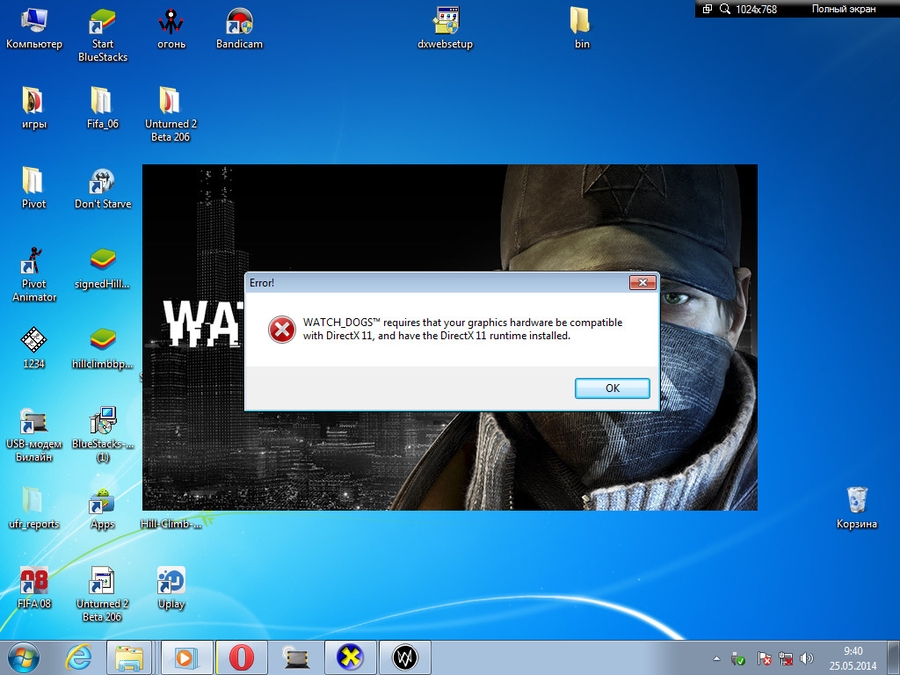Screen dimensions: 900x675
Task: Open the Uplay desktop shortcut
Action: point(171,584)
